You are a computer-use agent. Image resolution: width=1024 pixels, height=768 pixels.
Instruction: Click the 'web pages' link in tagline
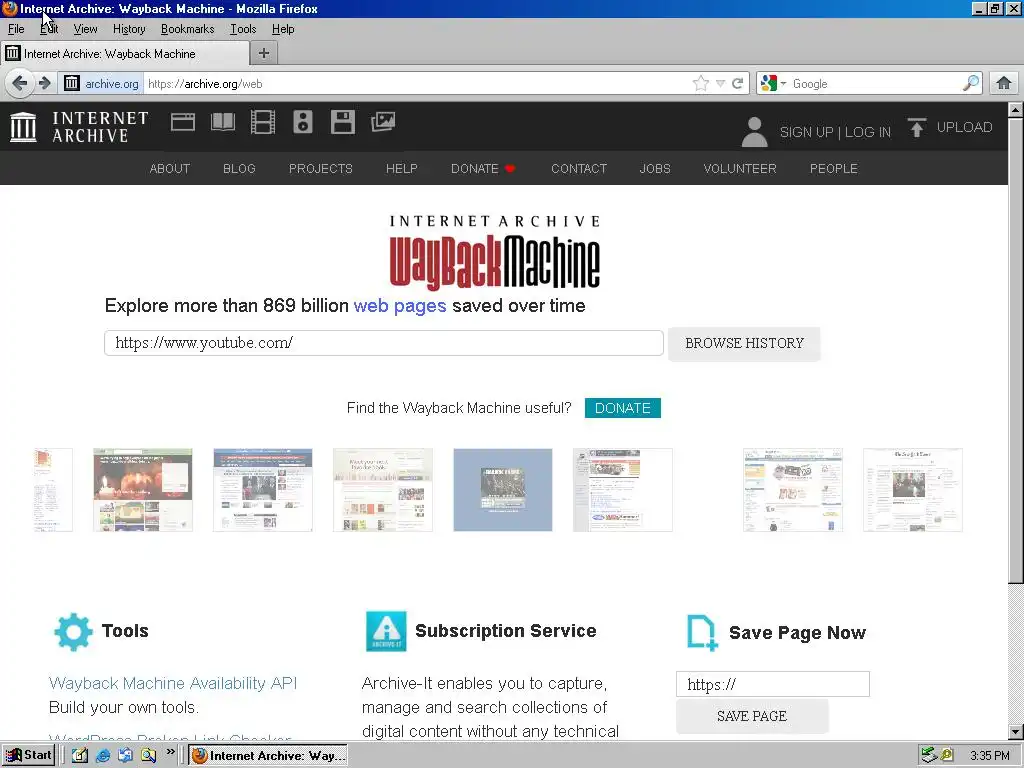point(400,306)
